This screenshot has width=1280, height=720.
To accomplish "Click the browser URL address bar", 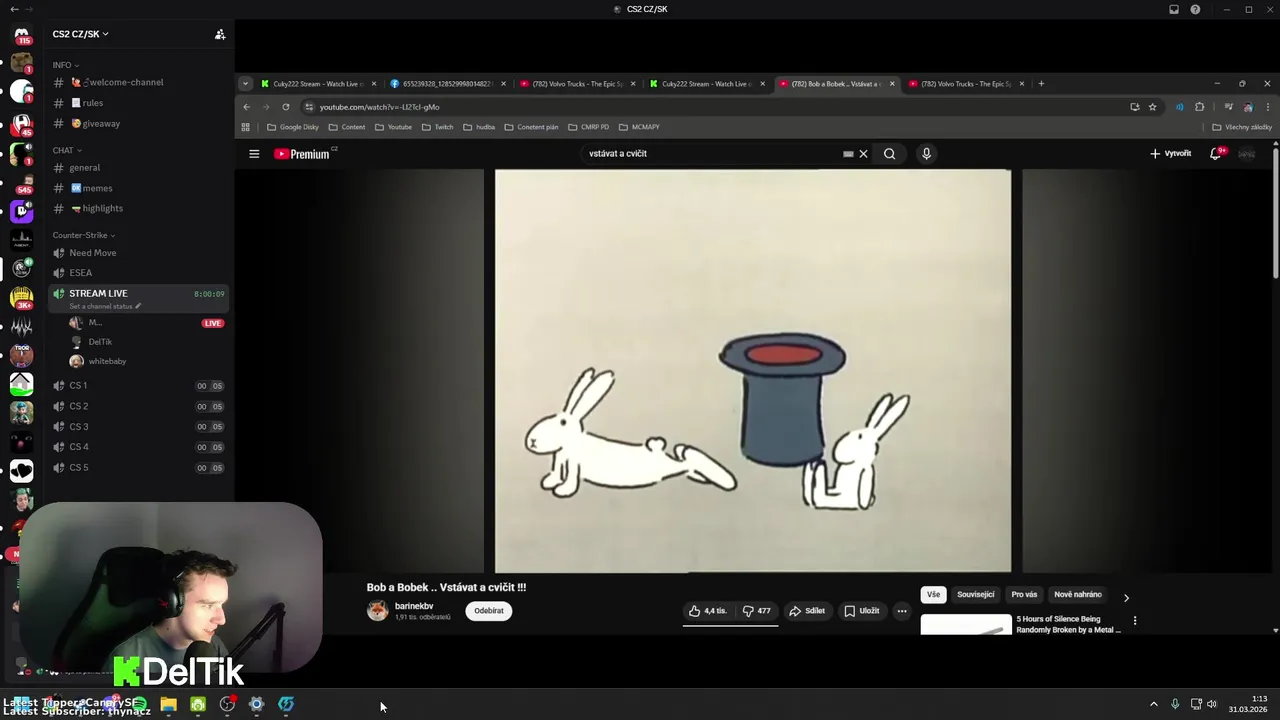I will point(720,107).
